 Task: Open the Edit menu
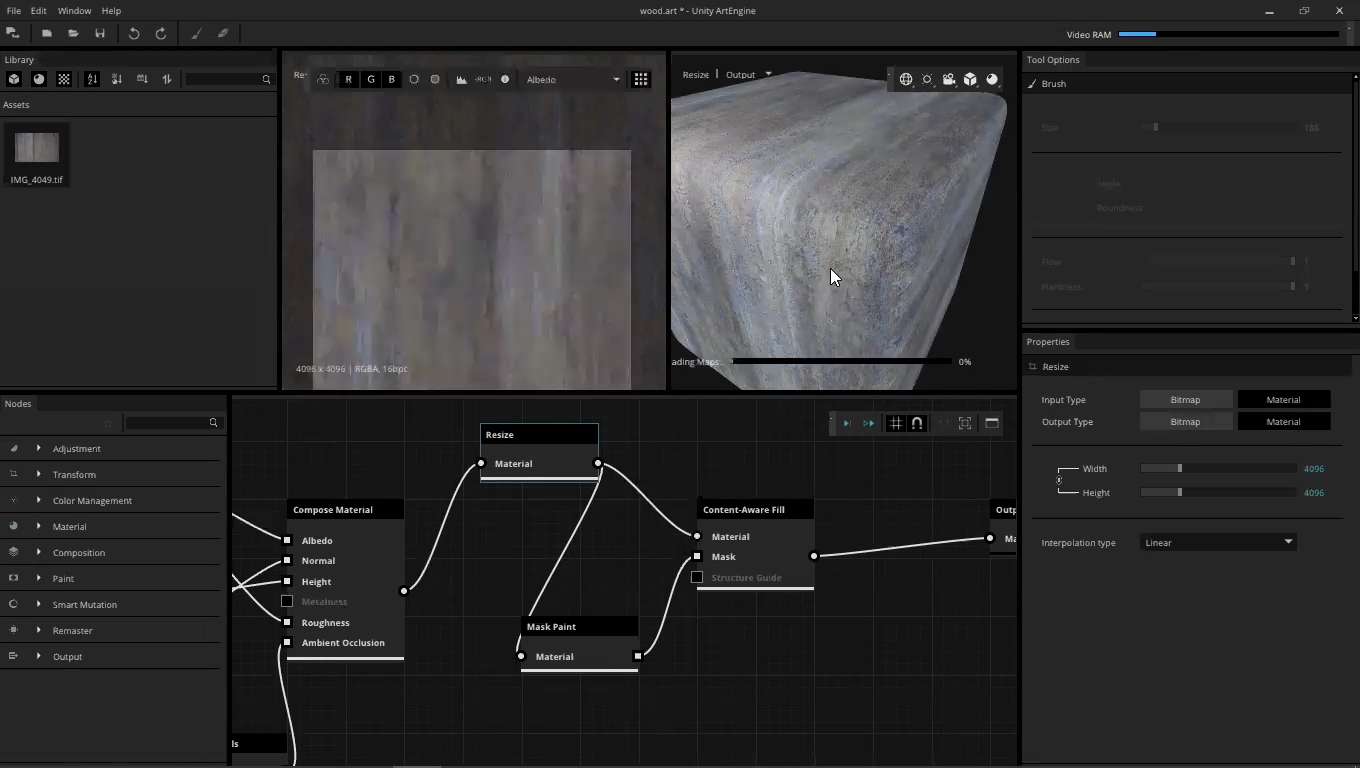[x=38, y=10]
